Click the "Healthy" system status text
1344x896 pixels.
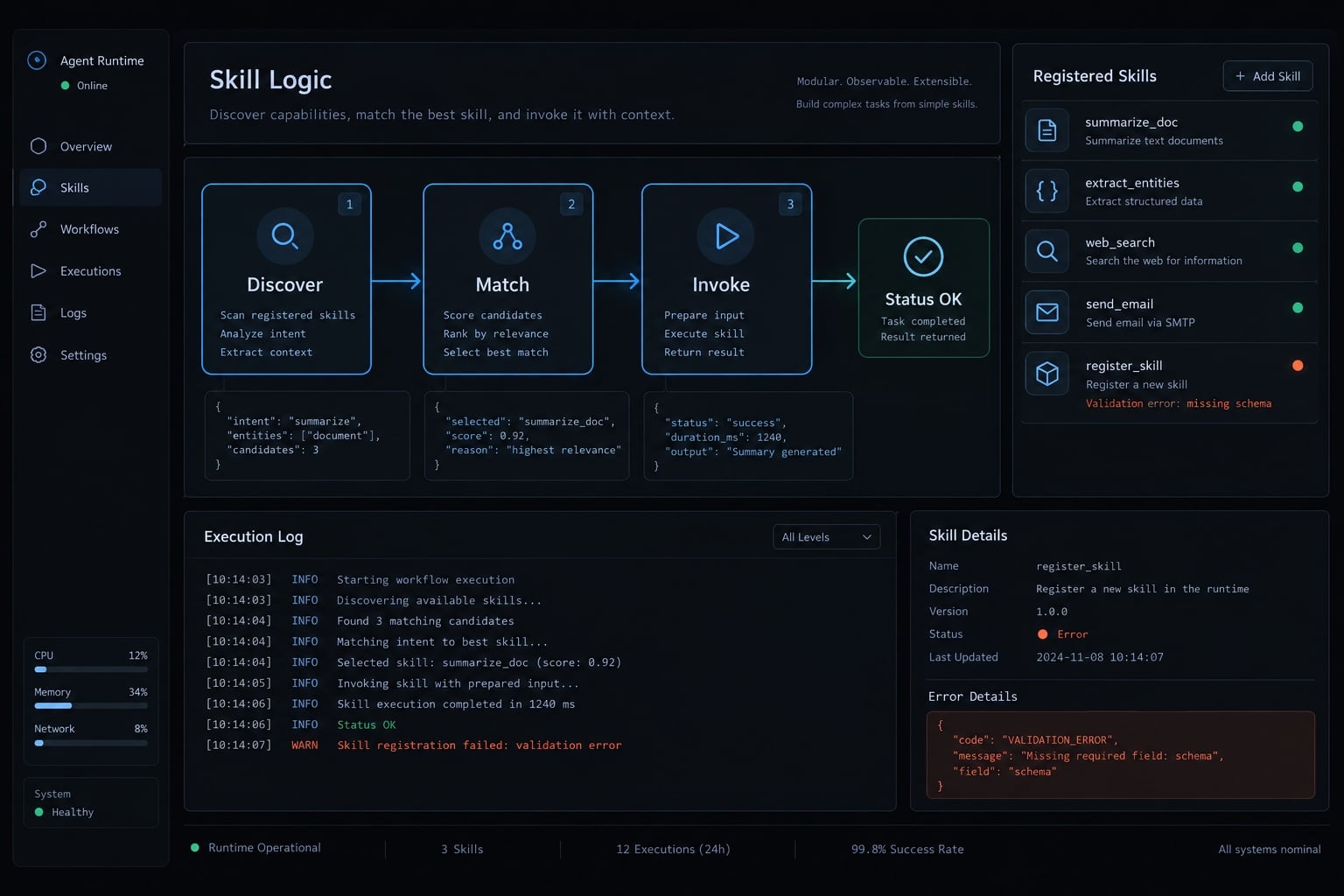pos(73,812)
